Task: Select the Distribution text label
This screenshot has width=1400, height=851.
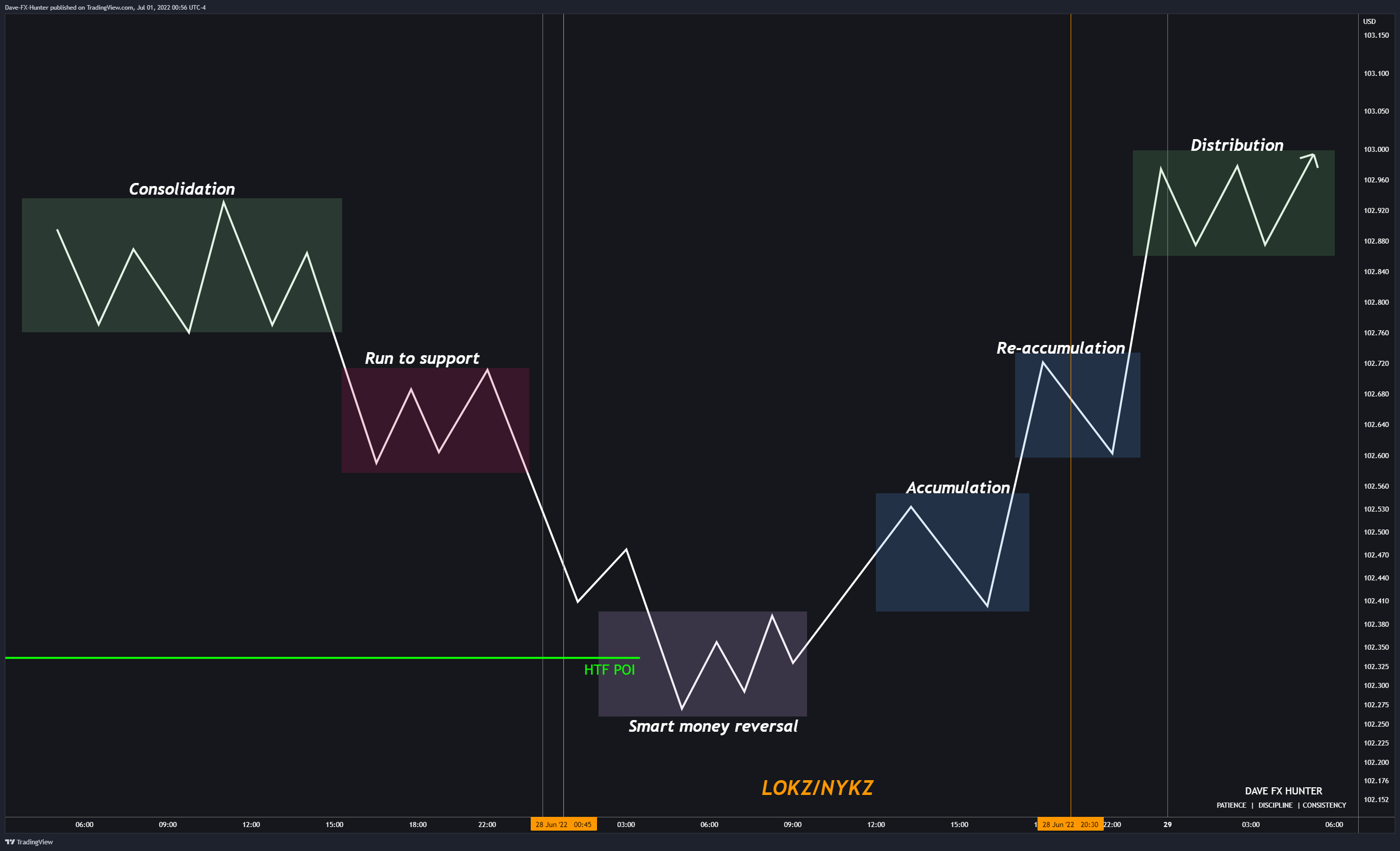Action: (x=1237, y=145)
